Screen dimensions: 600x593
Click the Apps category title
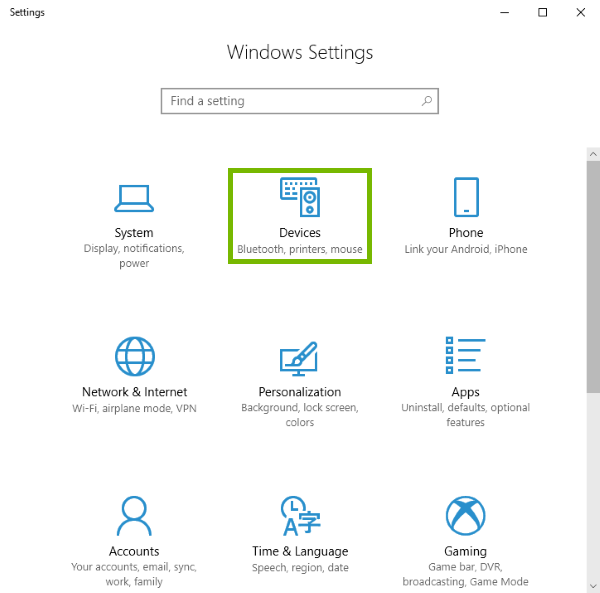point(465,393)
